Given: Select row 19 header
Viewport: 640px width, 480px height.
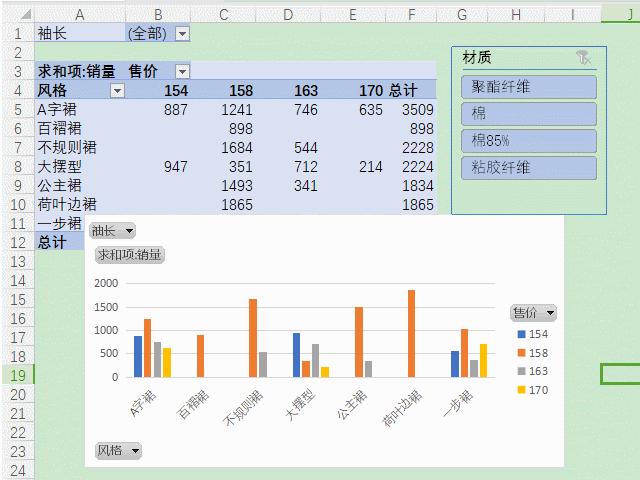Looking at the screenshot, I should (18, 376).
